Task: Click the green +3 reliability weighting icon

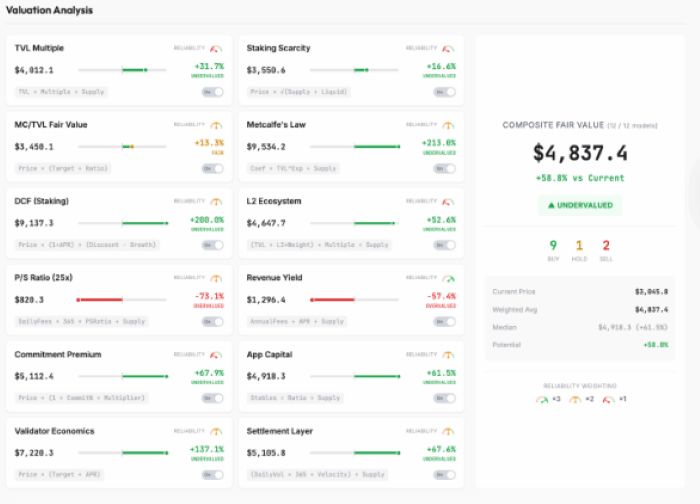Action: pyautogui.click(x=542, y=398)
